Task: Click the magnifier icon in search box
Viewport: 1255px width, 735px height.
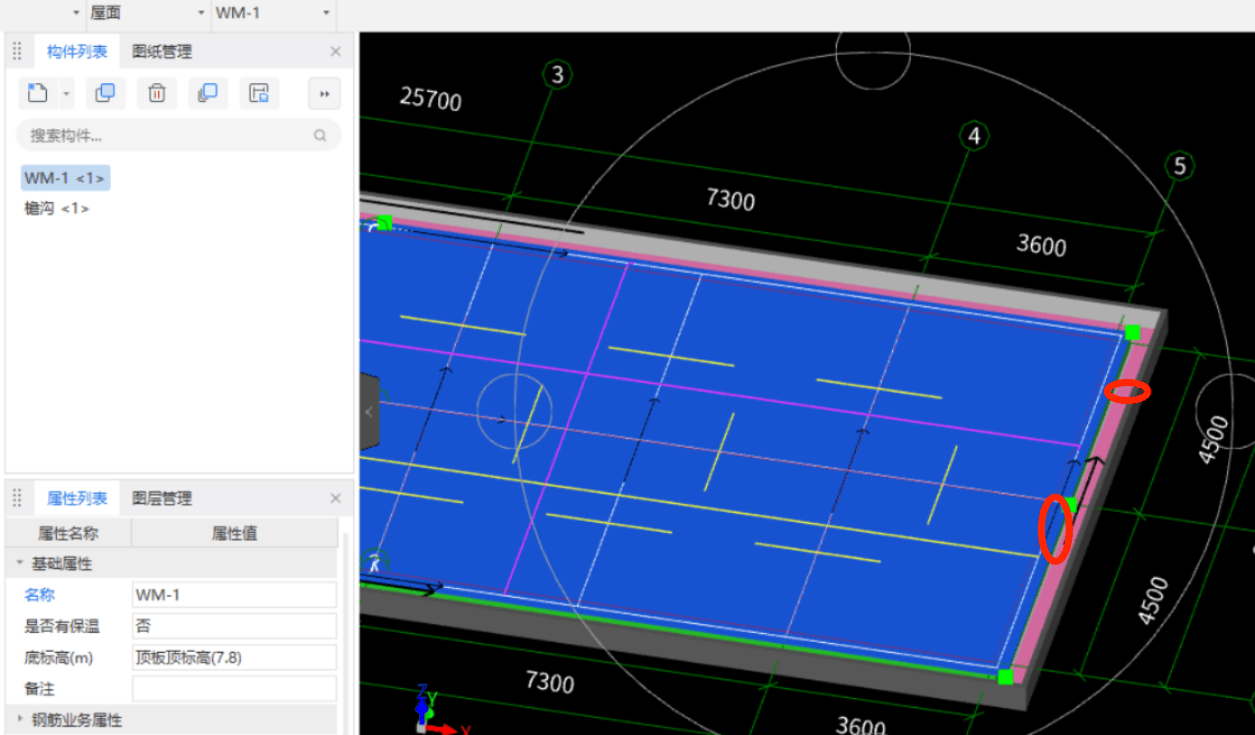Action: [320, 135]
